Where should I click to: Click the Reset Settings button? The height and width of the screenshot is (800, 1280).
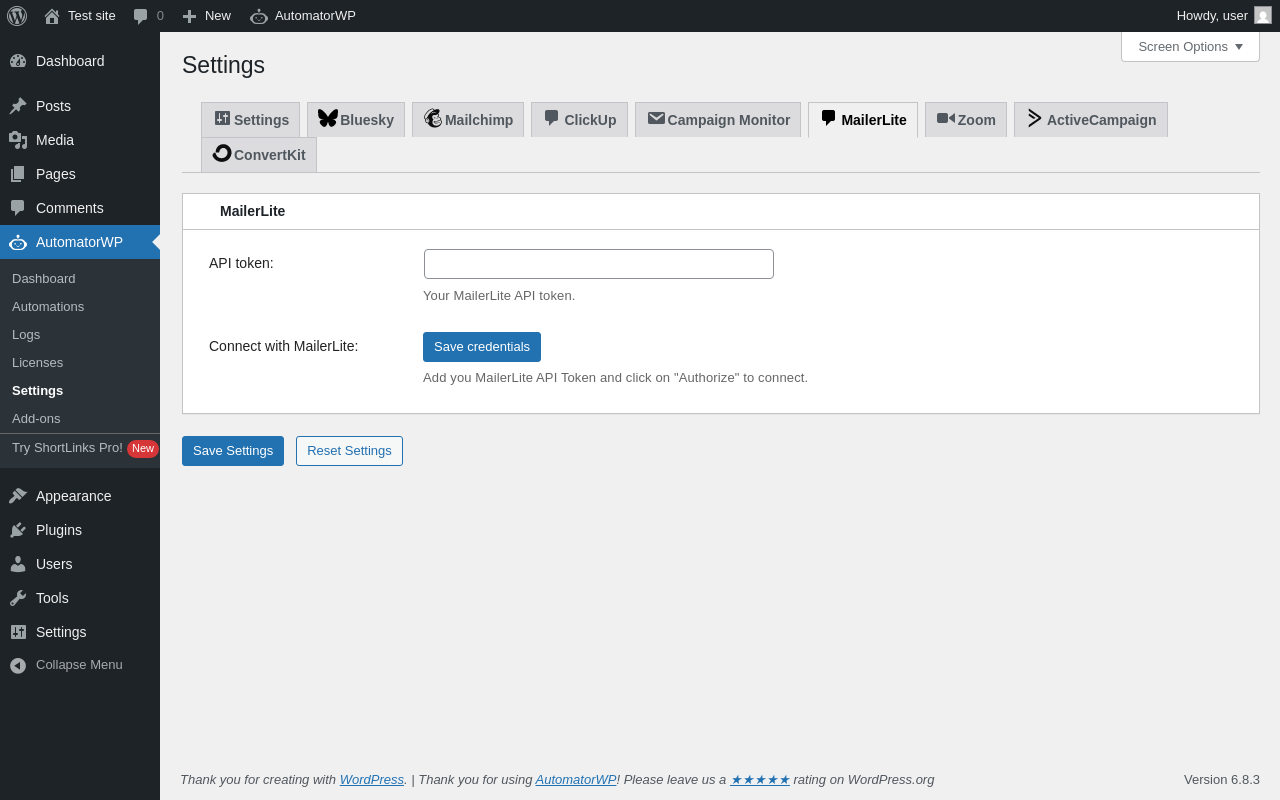click(349, 451)
